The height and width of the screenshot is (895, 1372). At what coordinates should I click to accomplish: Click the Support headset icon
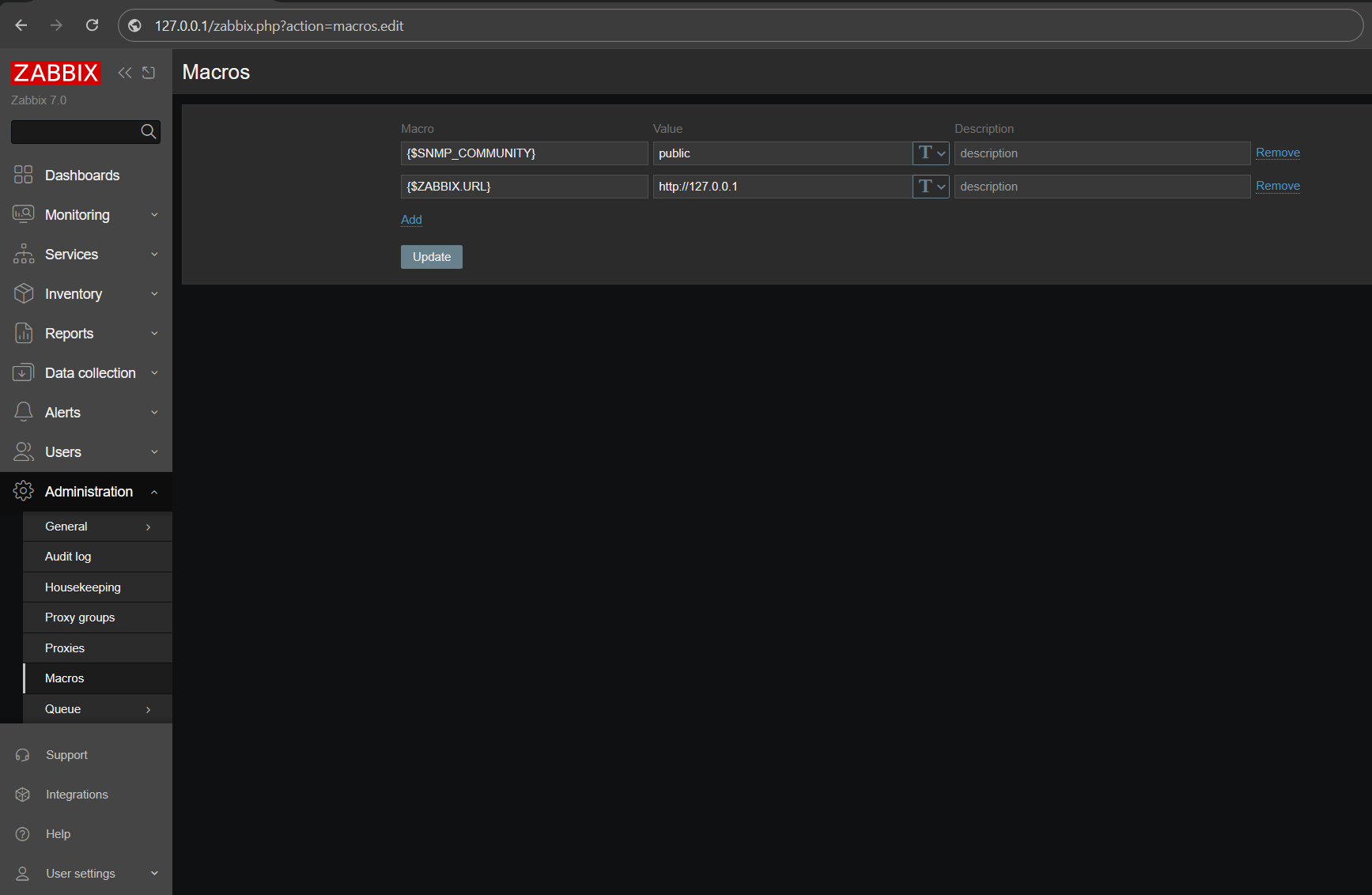coord(23,755)
